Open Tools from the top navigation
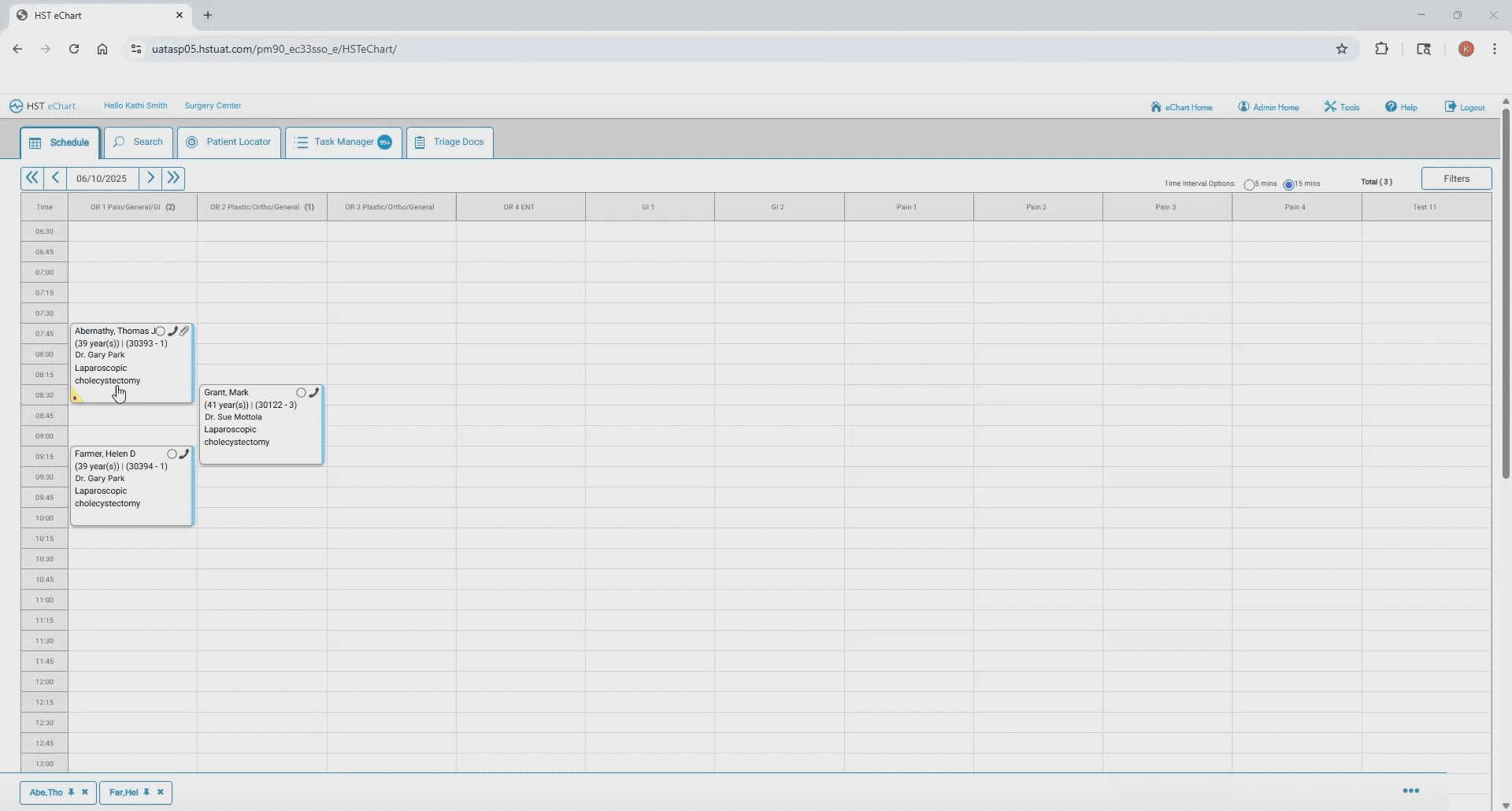The image size is (1512, 811). coord(1341,106)
